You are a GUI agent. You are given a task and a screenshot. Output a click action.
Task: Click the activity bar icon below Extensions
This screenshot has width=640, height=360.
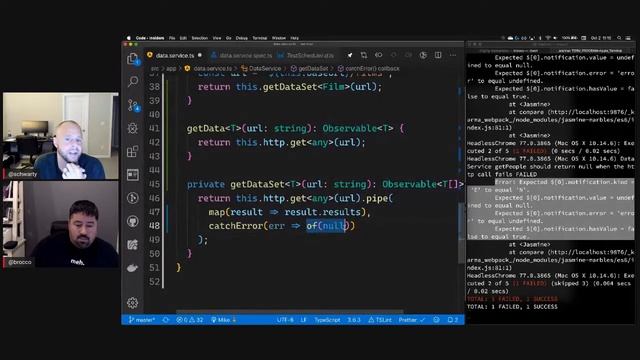[x=133, y=175]
